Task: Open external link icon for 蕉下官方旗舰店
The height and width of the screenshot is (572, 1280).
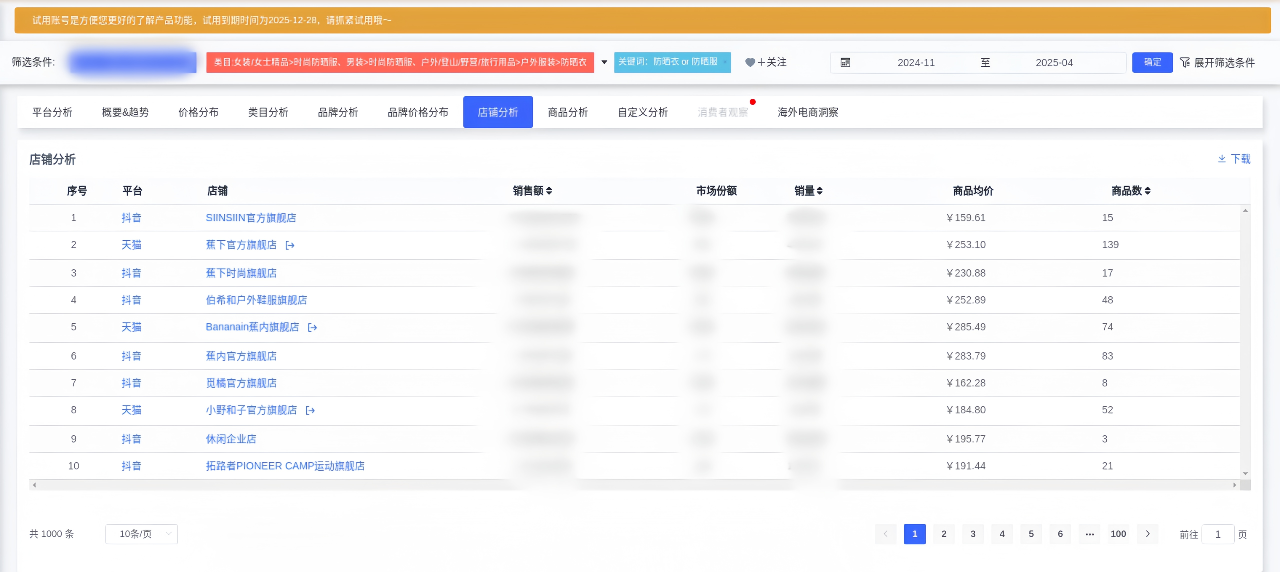Action: [x=290, y=245]
